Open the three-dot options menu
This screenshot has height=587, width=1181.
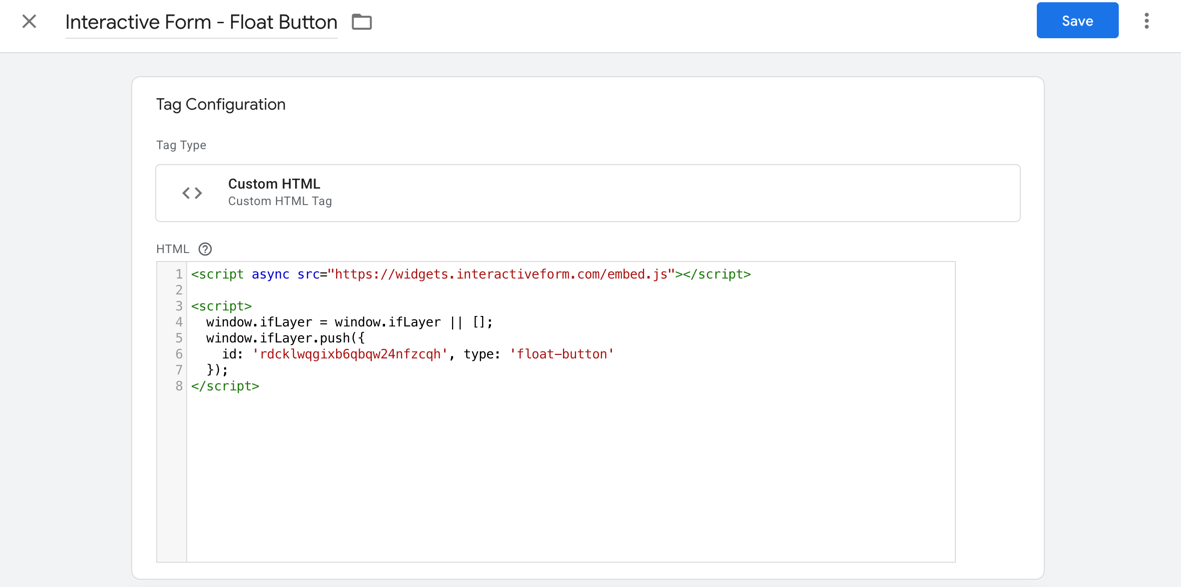pyautogui.click(x=1146, y=20)
